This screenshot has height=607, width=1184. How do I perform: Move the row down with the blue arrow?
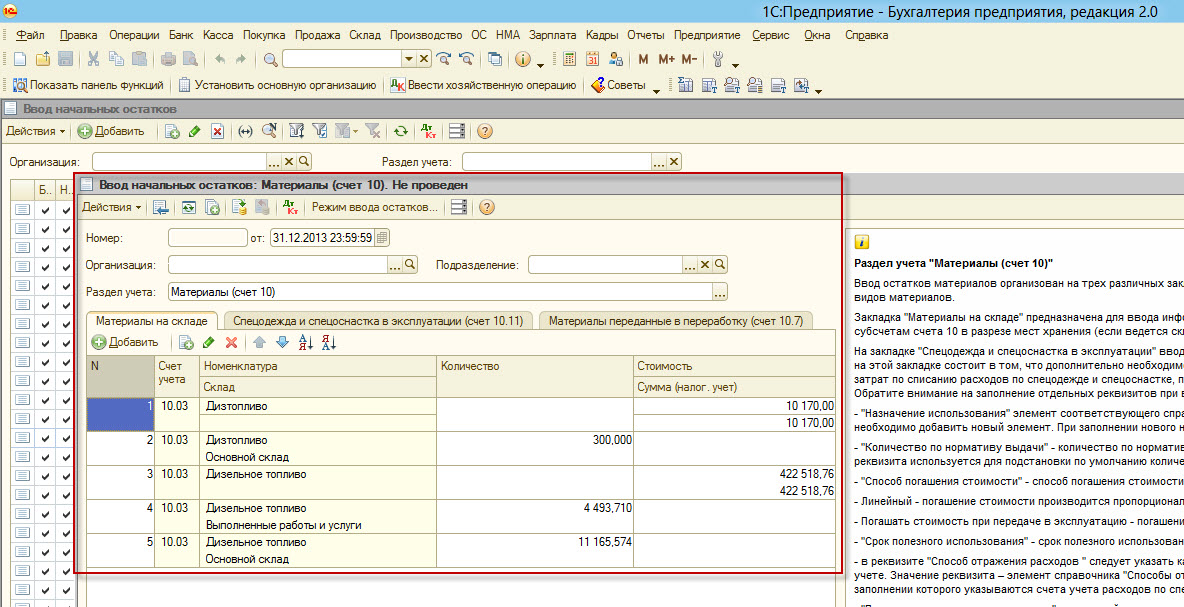282,342
